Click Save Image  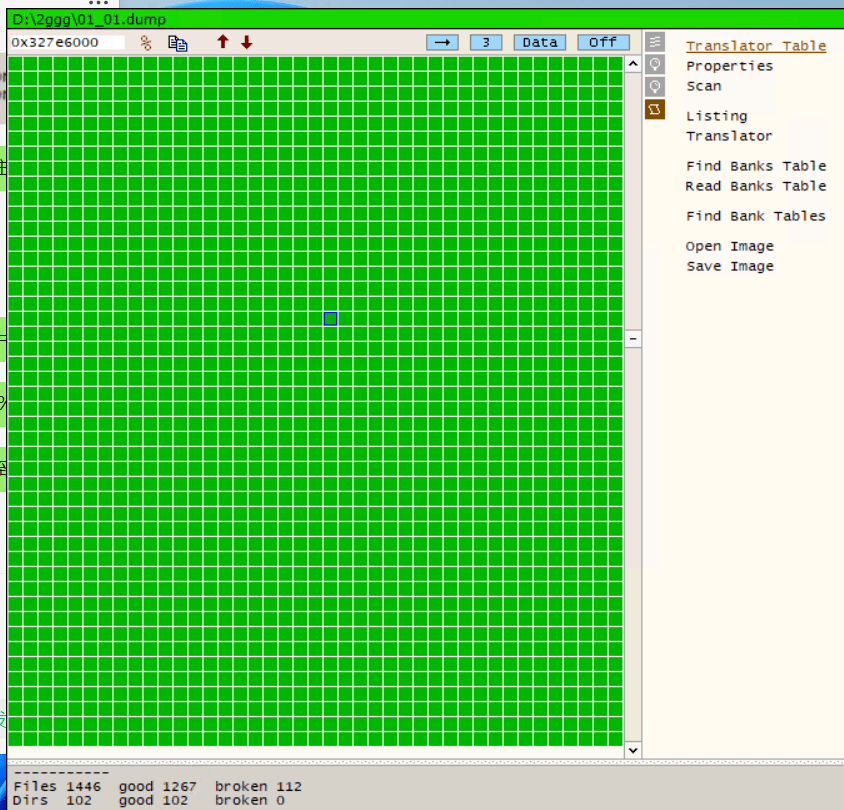730,266
